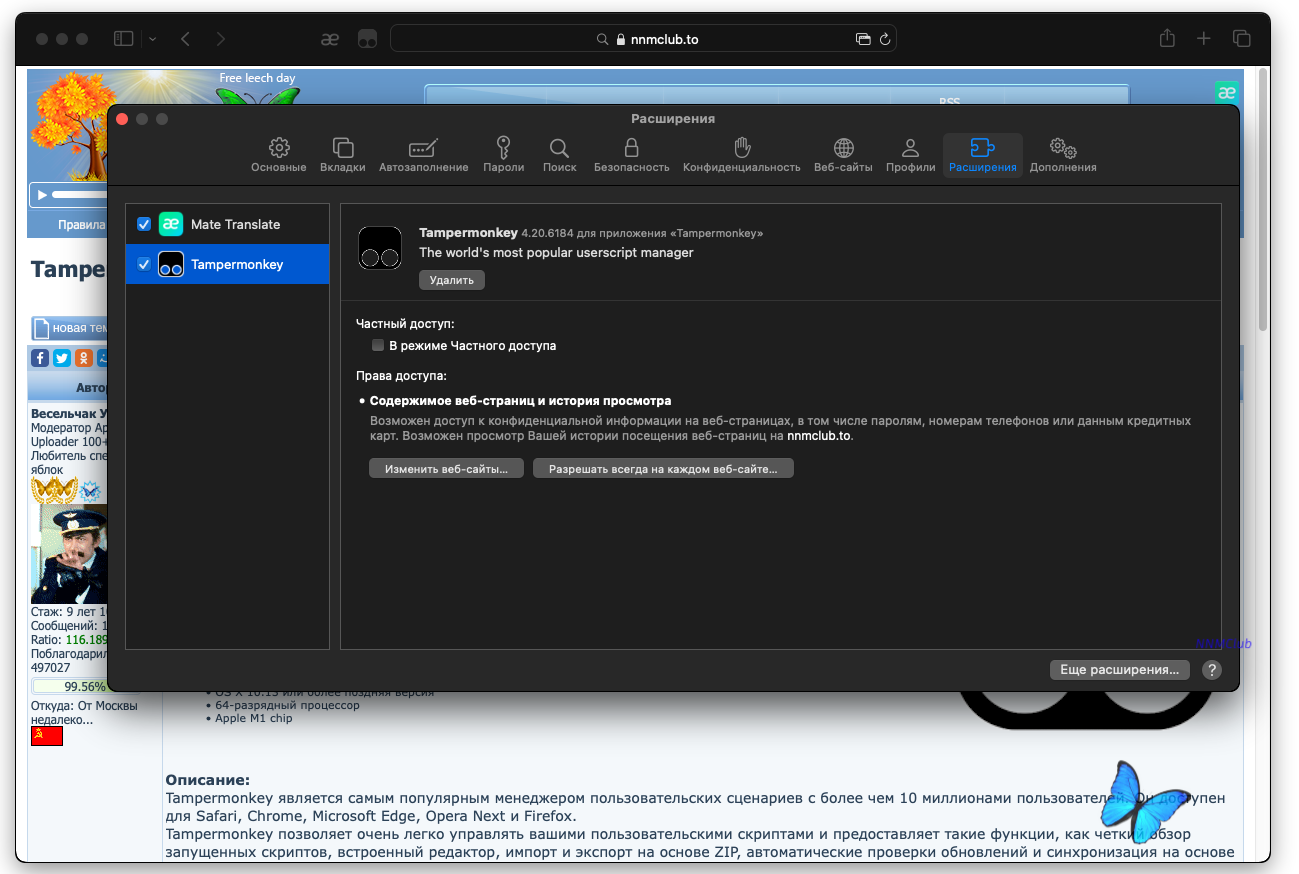Image resolution: width=1299 pixels, height=874 pixels.
Task: Disable the Mate Translate extension checkbox
Action: coord(144,224)
